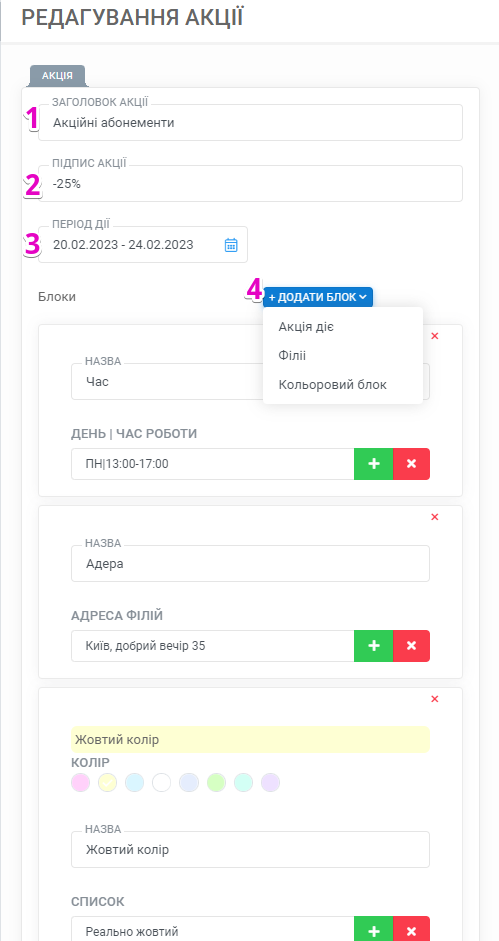Choose the light green color swatch
The height and width of the screenshot is (941, 499).
pyautogui.click(x=216, y=783)
